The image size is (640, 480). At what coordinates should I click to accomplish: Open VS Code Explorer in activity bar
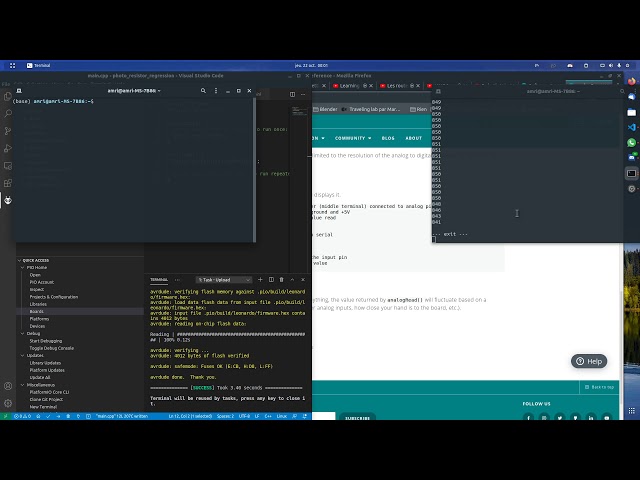coord(8,96)
